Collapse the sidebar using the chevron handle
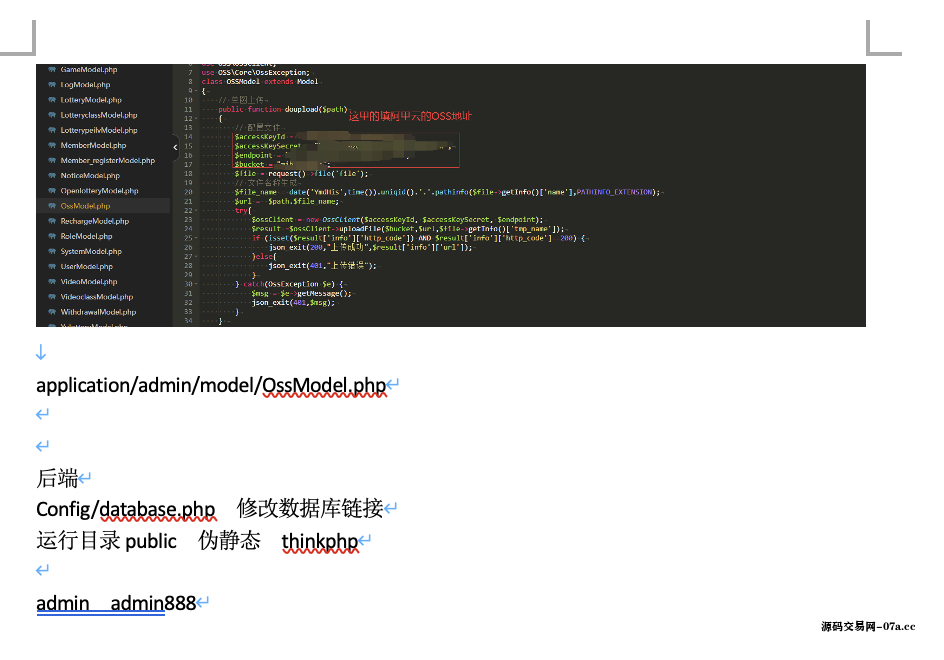This screenshot has height=660, width=944. click(175, 147)
